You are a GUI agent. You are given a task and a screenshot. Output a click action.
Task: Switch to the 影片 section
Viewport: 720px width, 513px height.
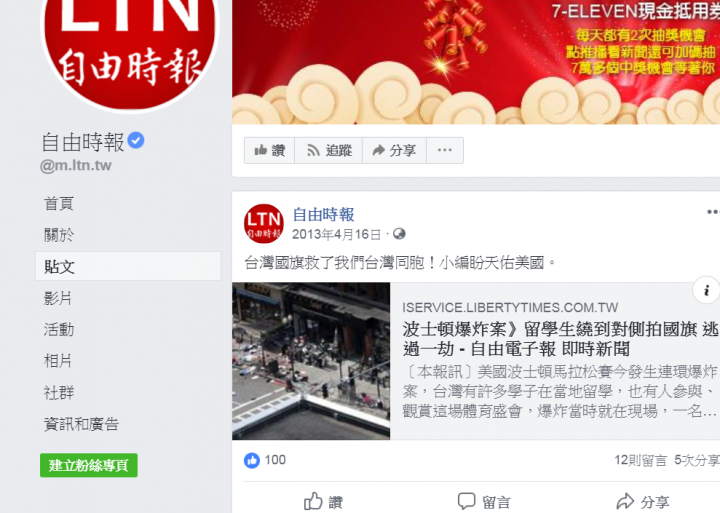pyautogui.click(x=58, y=298)
